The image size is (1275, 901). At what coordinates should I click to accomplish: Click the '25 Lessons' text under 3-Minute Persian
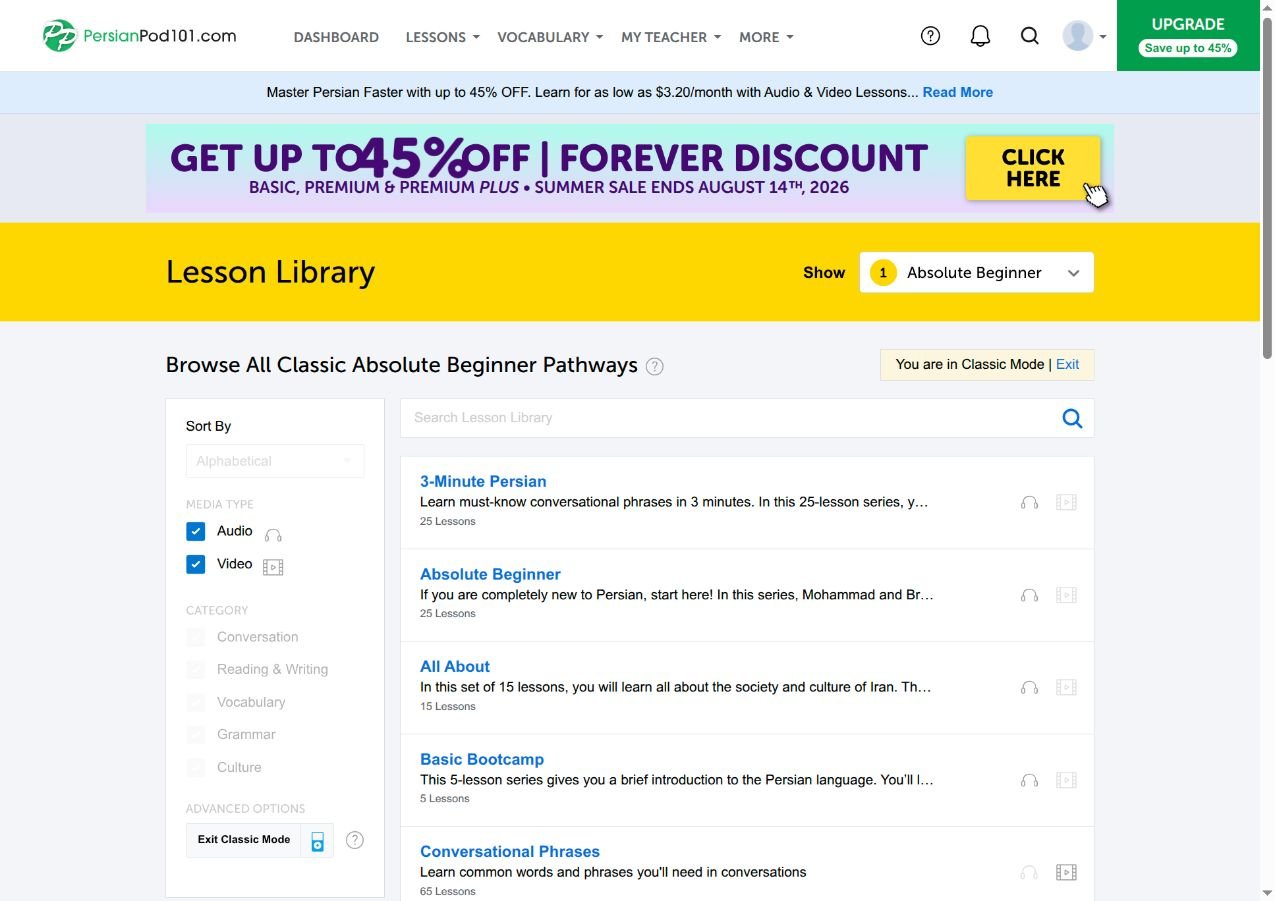click(x=447, y=521)
